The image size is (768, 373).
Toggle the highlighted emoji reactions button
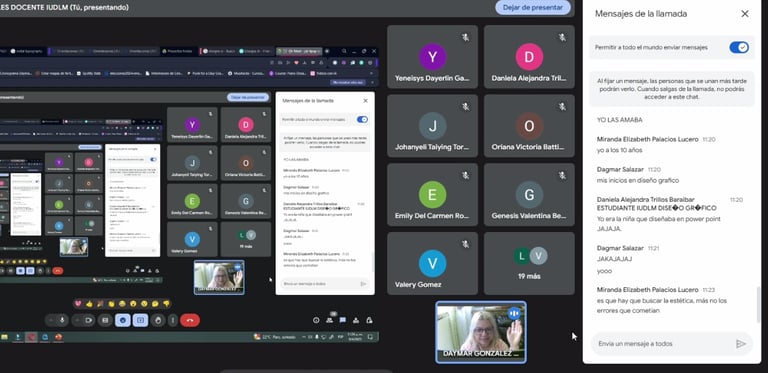point(122,320)
